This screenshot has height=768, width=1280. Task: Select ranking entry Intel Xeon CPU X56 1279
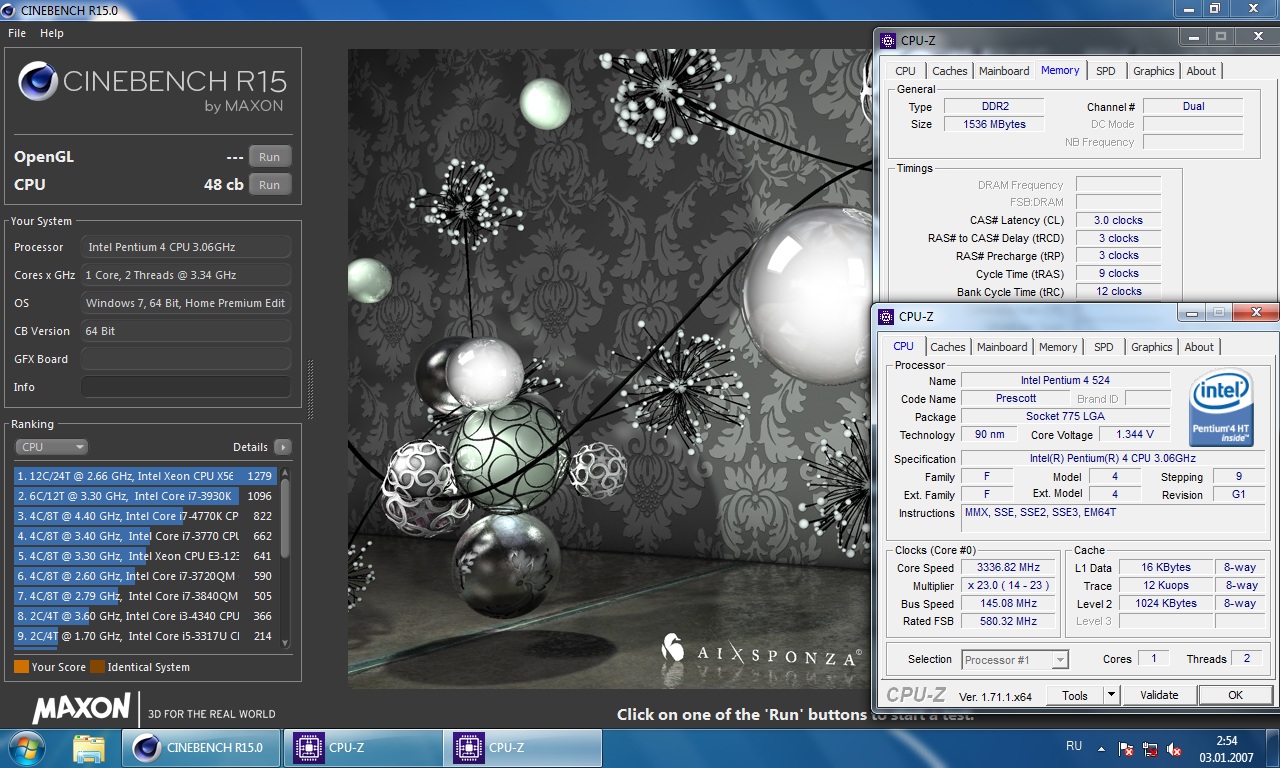(145, 476)
